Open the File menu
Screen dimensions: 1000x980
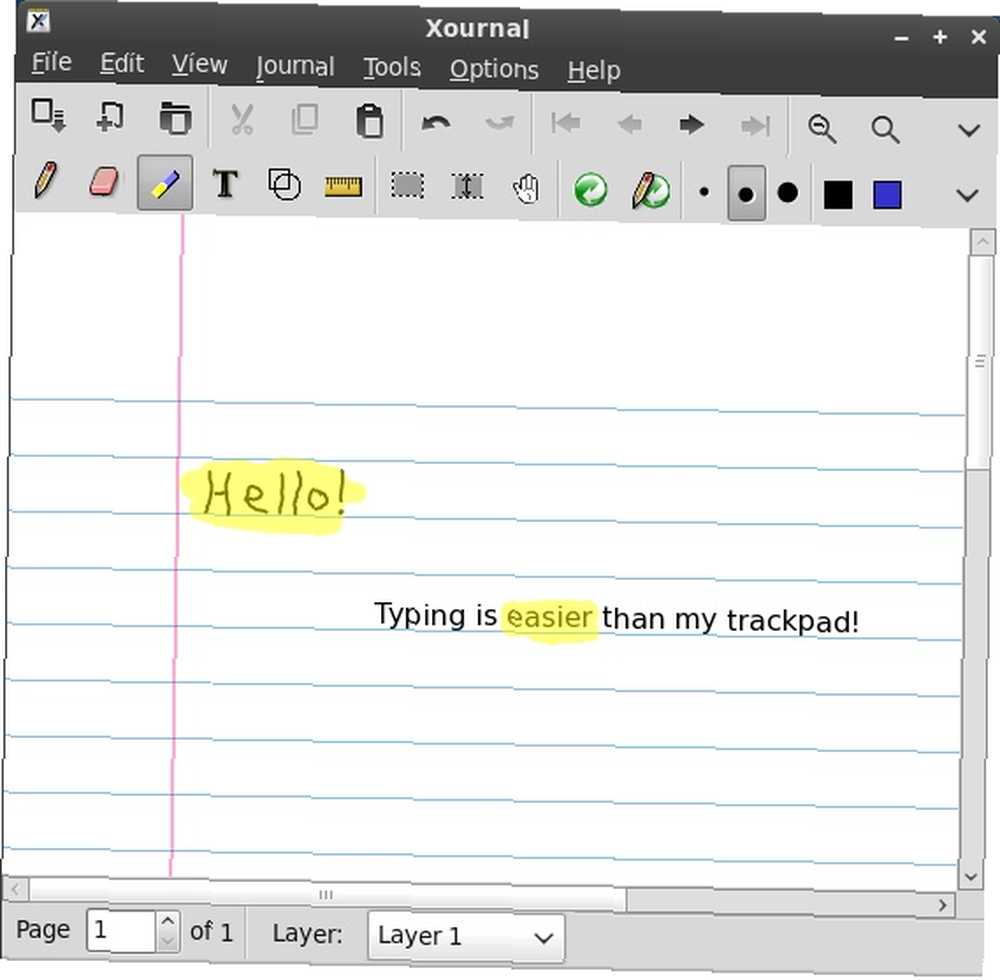52,62
